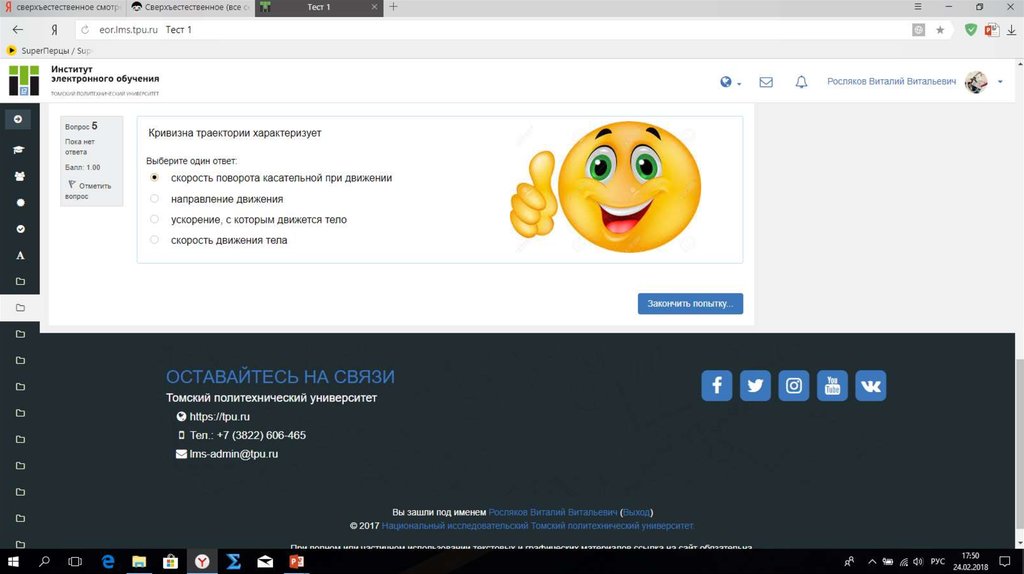The image size is (1024, 574).
Task: Open PowerPoint taskbar icon
Action: (296, 562)
